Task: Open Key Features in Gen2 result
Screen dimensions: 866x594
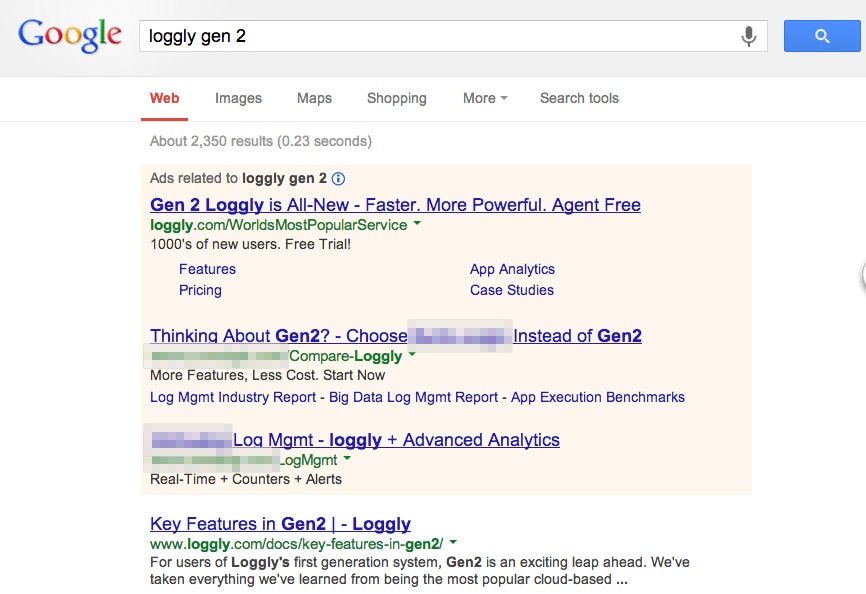Action: coord(280,524)
